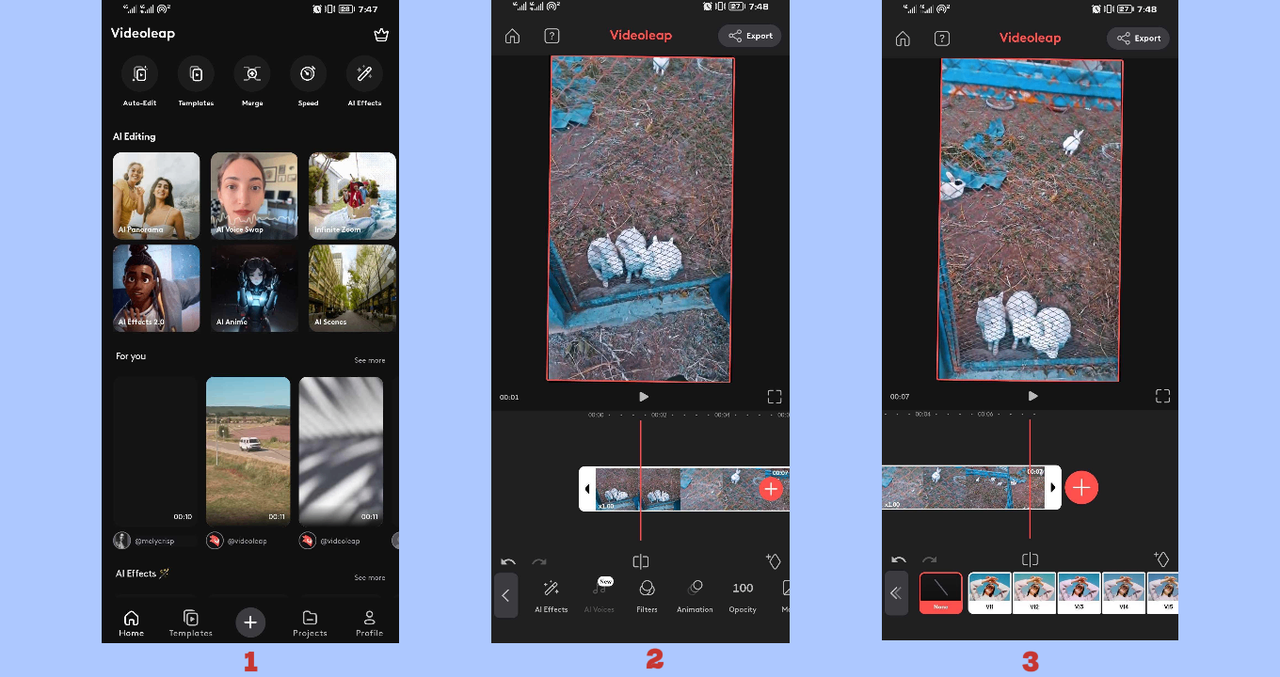Select the rabbit video clip in the timeline

click(692, 489)
